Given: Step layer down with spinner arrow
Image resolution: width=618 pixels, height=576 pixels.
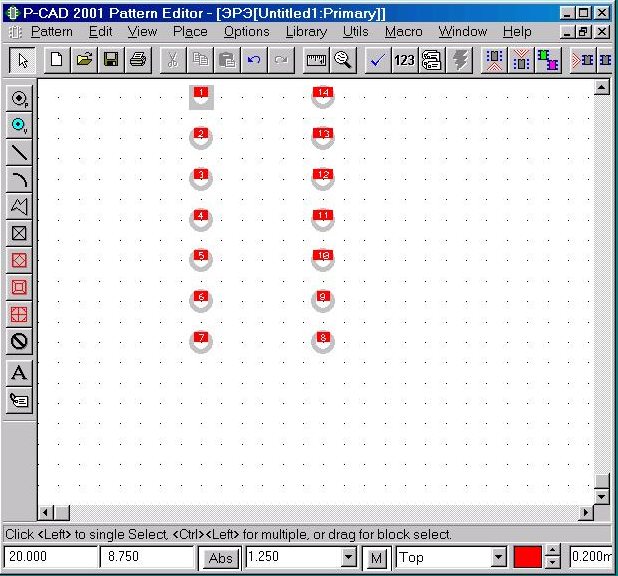Looking at the screenshot, I should point(552,563).
